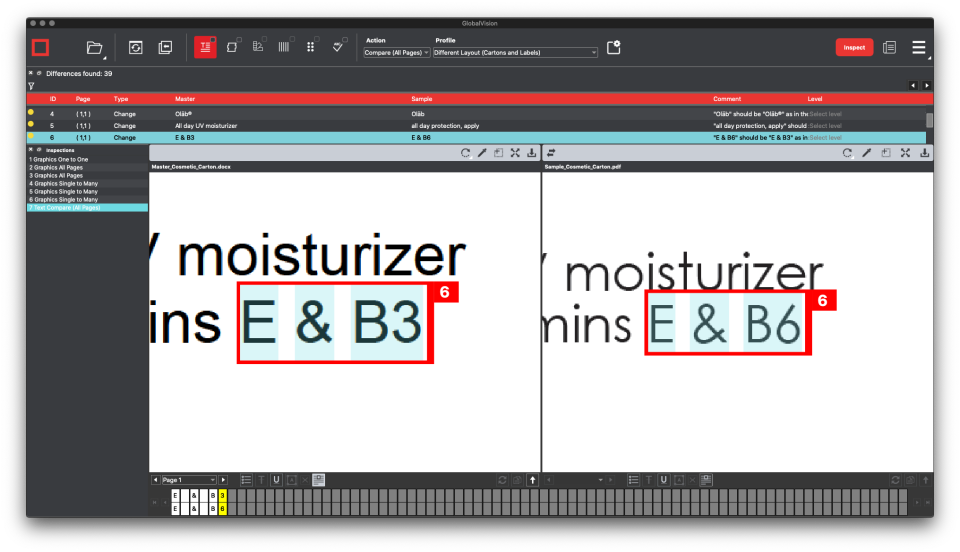Pick the eyedropper tool in Sample panel
The height and width of the screenshot is (552, 960).
tap(866, 153)
